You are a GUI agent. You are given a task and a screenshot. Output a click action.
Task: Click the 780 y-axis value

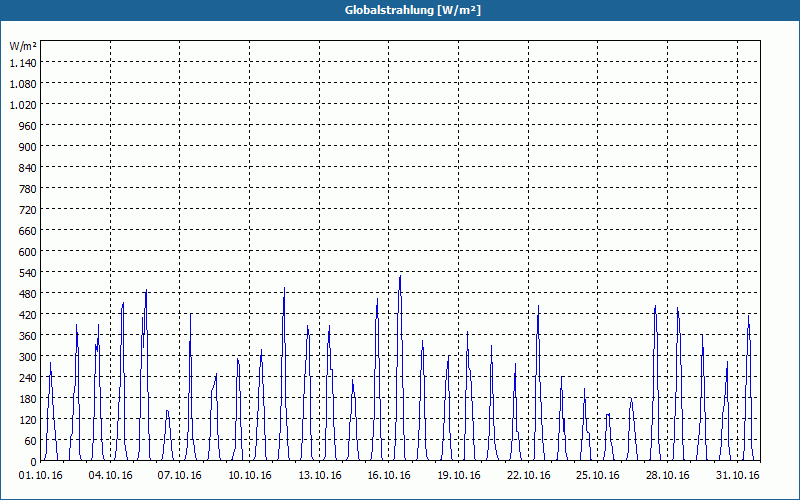[x=28, y=188]
